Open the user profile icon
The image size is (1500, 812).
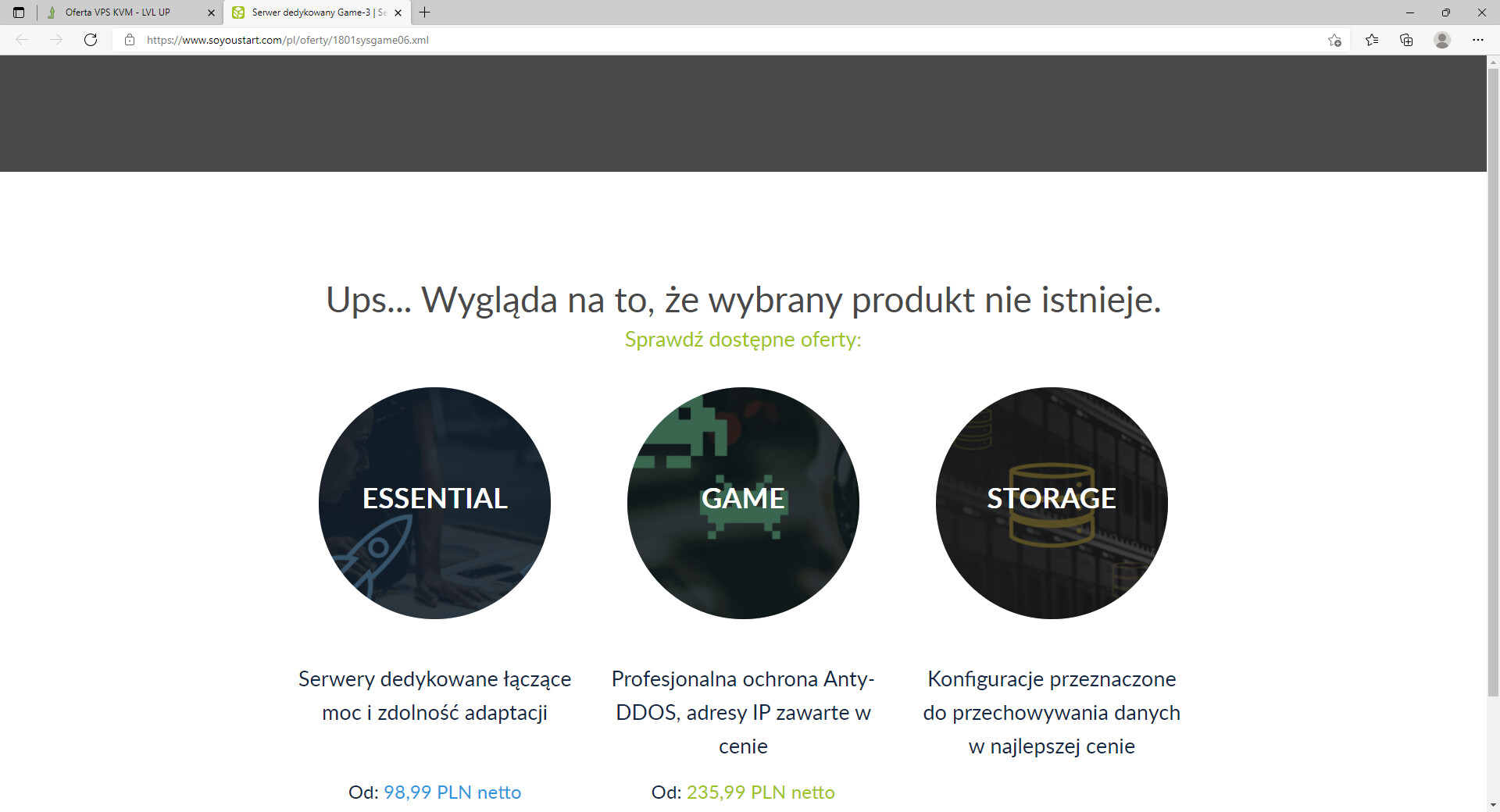coord(1441,40)
